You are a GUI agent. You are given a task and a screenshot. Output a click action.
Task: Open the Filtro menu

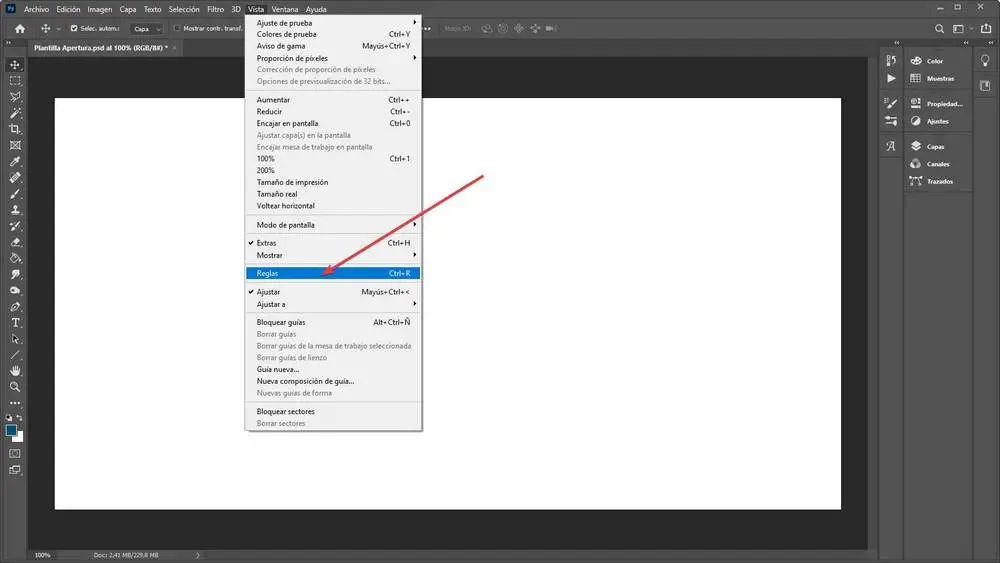216,9
